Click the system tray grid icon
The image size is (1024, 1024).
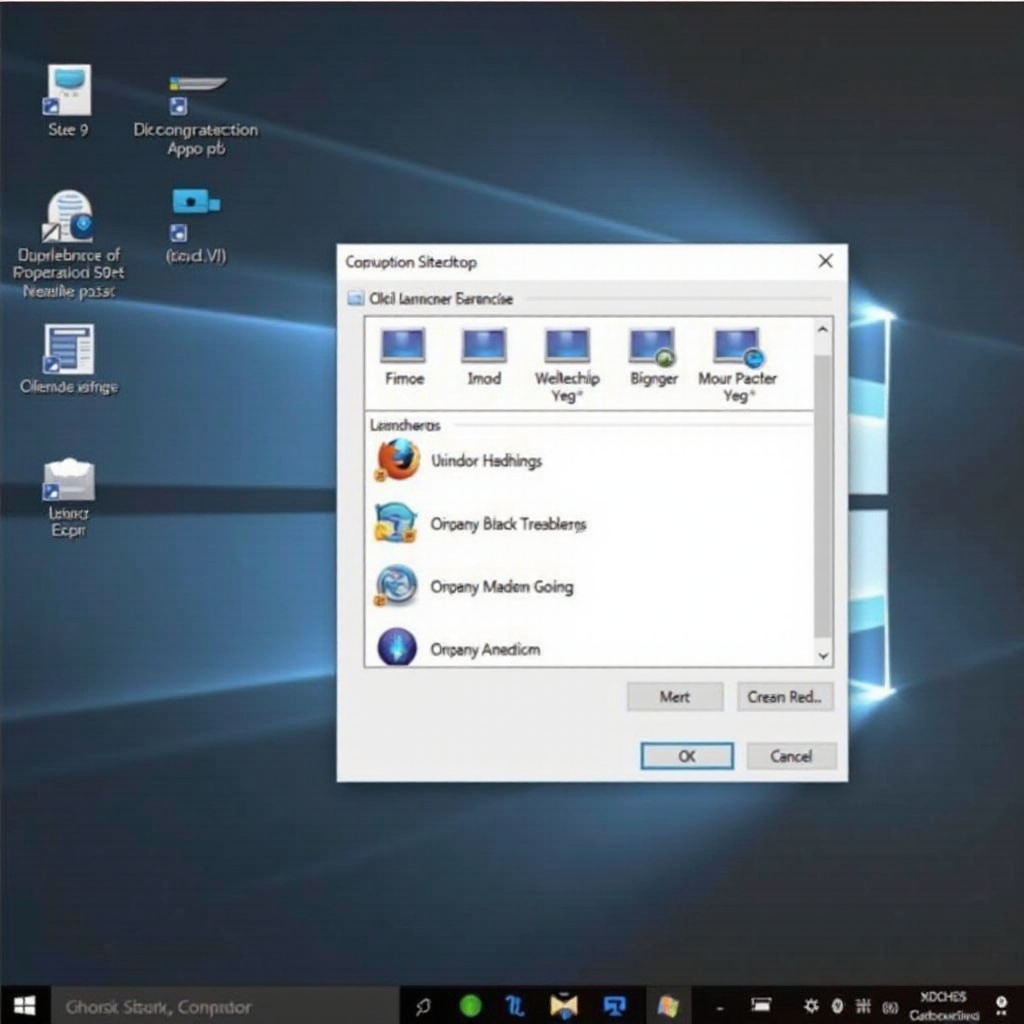[863, 1006]
